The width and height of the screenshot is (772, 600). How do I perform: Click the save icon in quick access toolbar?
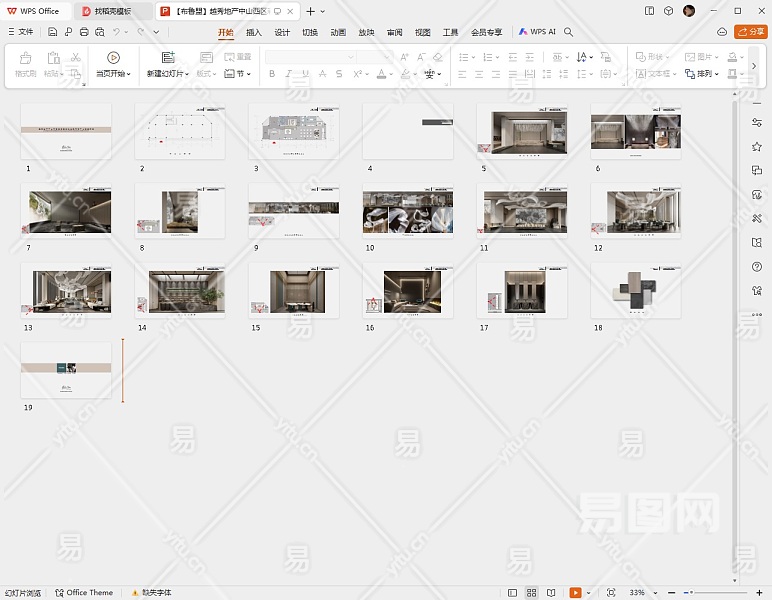pyautogui.click(x=53, y=32)
